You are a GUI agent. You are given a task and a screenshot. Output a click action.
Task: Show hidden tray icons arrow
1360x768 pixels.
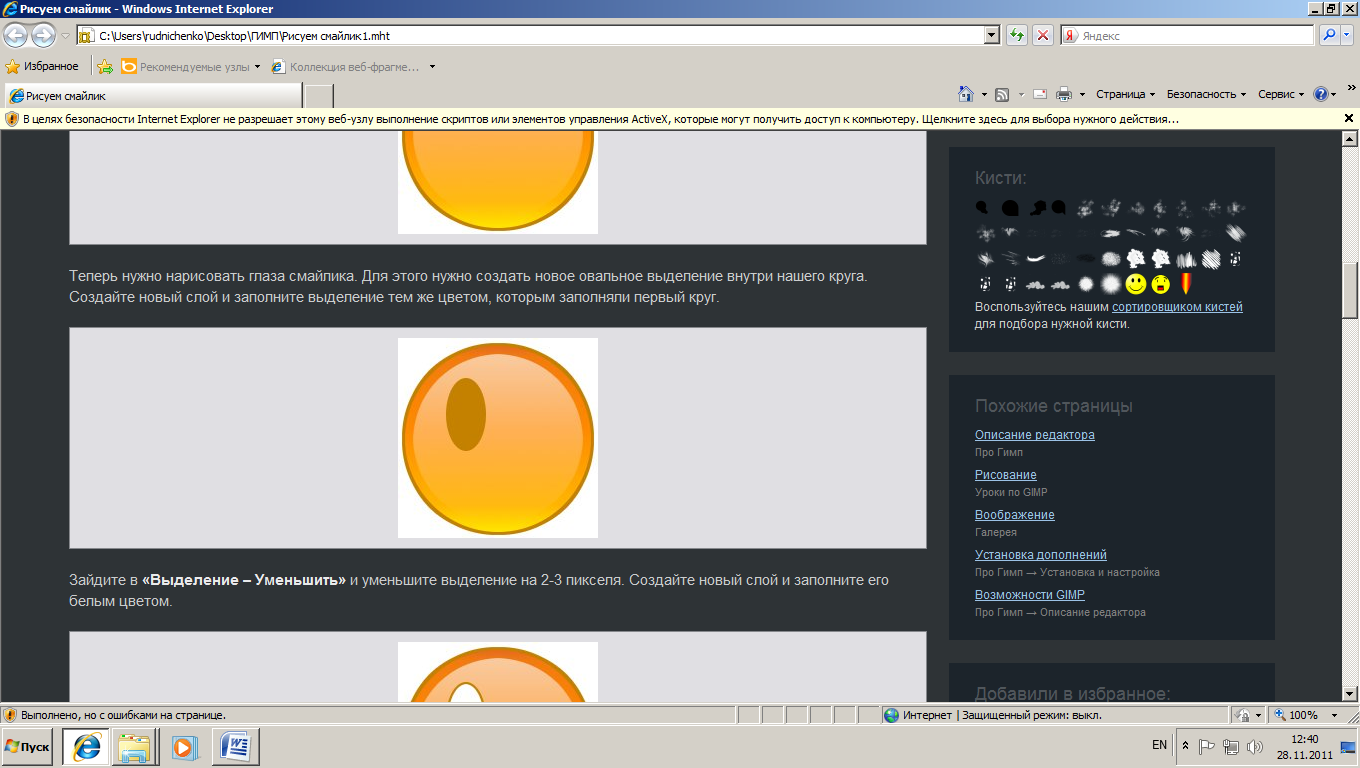click(x=1185, y=747)
